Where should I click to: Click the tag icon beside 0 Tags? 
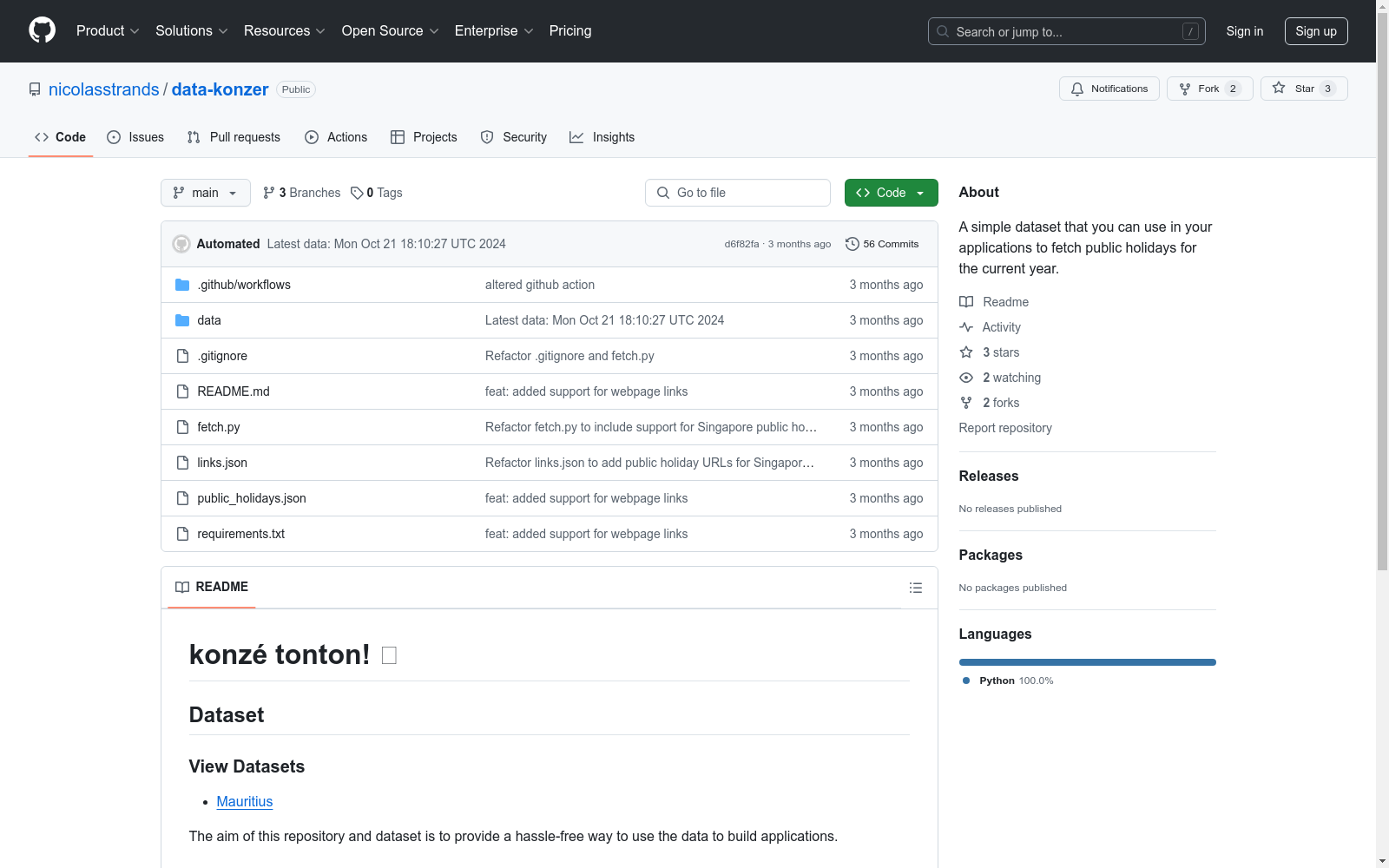tap(357, 193)
